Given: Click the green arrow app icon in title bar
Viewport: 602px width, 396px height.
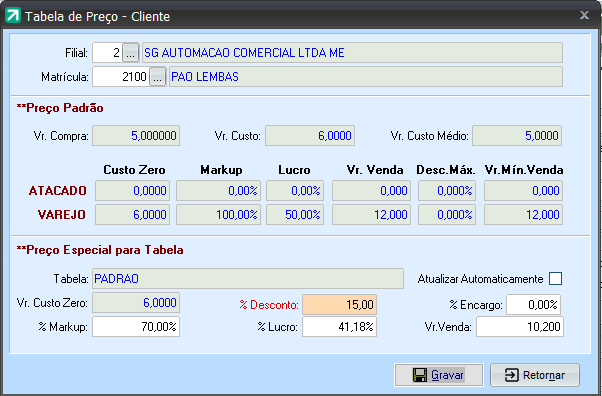Looking at the screenshot, I should coord(13,16).
